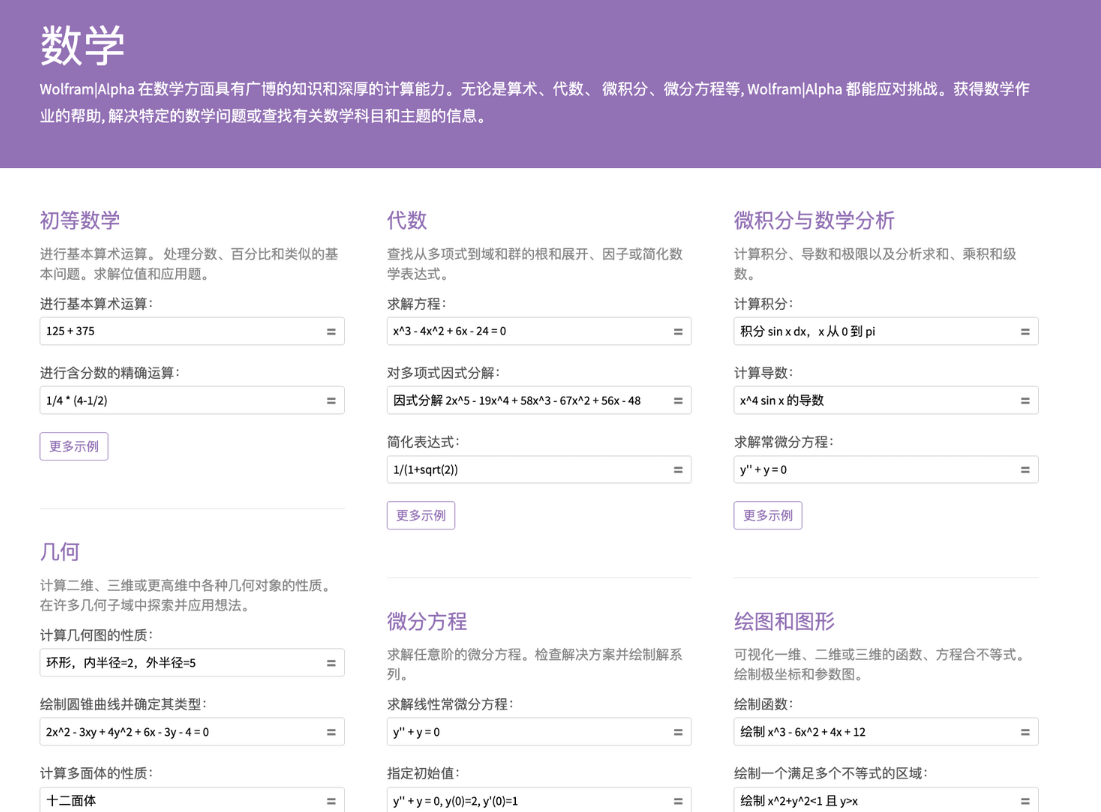Screen dimensions: 1101x812
Task: Follow the 微分方程 heading link
Action: tap(427, 621)
